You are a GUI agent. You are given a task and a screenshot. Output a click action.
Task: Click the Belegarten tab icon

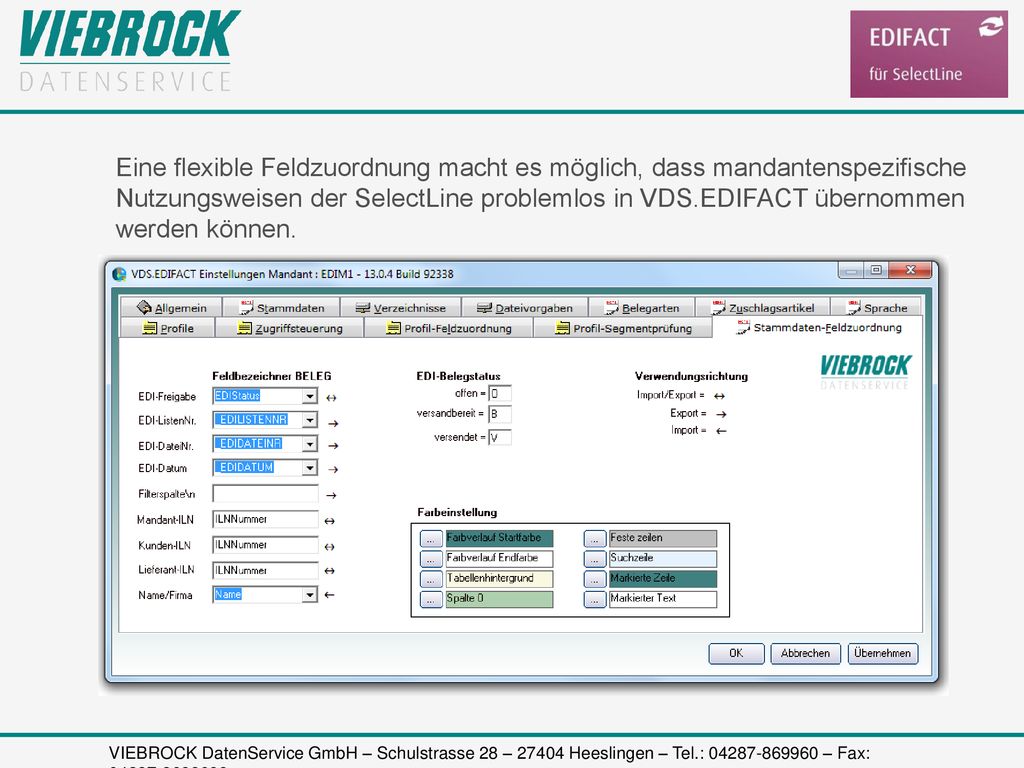(x=611, y=307)
